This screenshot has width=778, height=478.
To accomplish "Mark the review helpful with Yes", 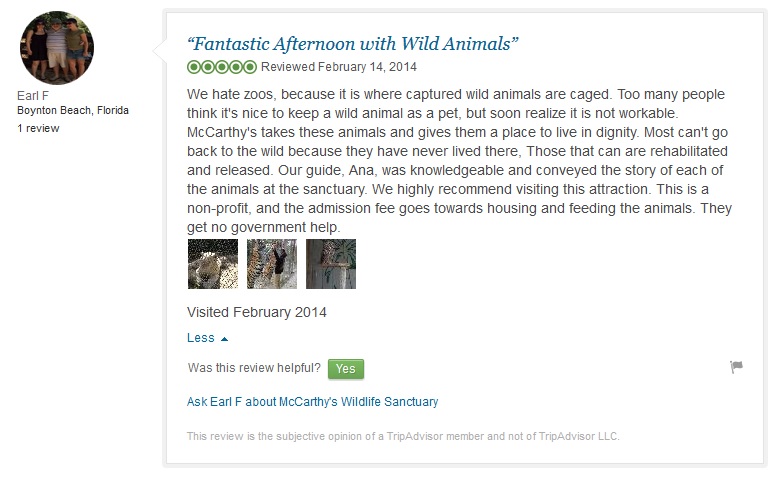I will 345,368.
